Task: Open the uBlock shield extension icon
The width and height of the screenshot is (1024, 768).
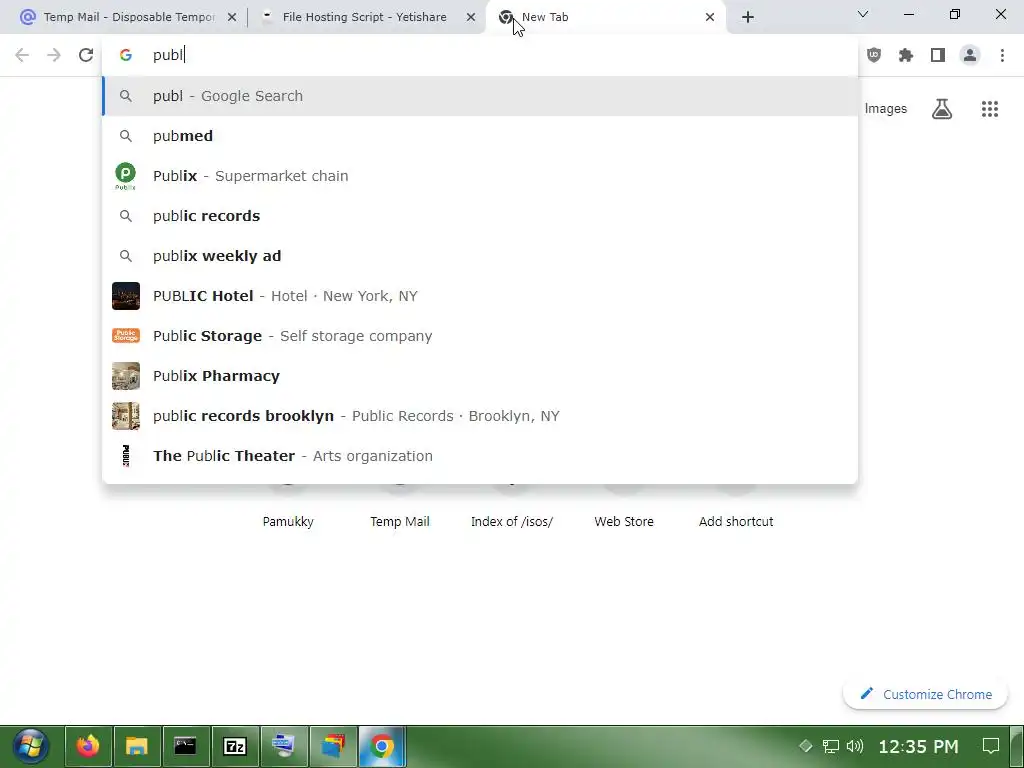Action: click(x=874, y=55)
